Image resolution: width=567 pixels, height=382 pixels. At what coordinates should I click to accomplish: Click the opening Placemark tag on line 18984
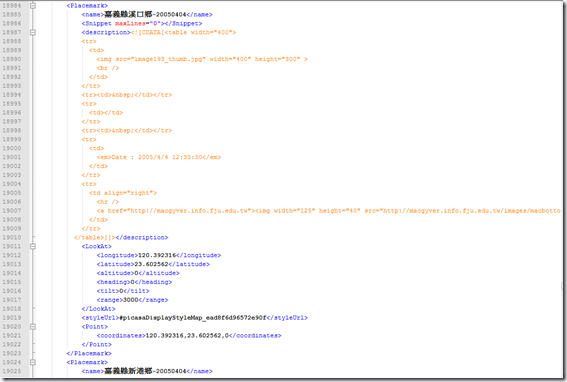click(87, 5)
